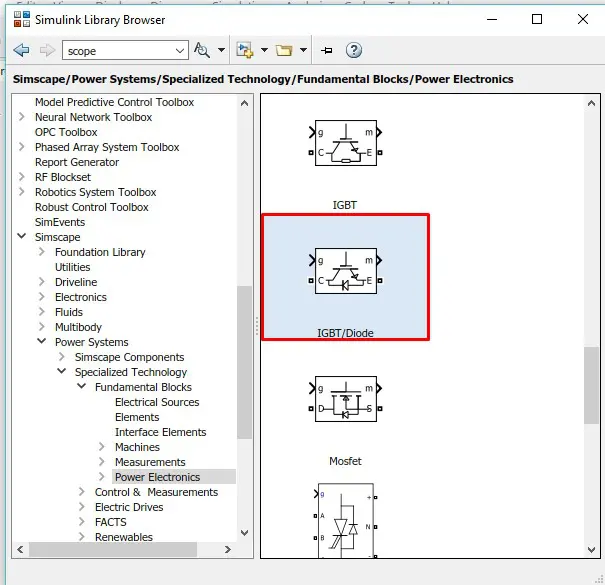Expand the Neural Network Toolbox node

click(x=22, y=117)
